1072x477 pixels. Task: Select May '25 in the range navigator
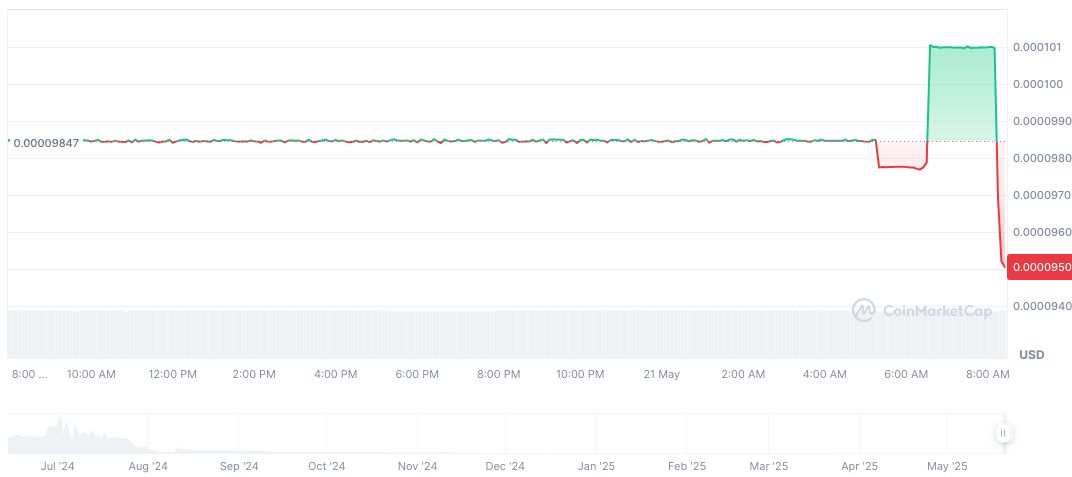[x=947, y=466]
